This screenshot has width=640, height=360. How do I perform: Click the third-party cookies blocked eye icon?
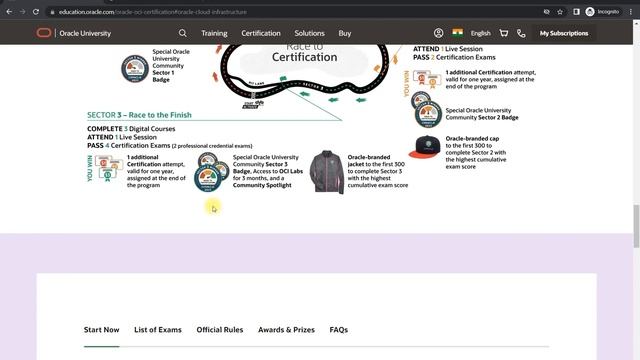coord(547,12)
